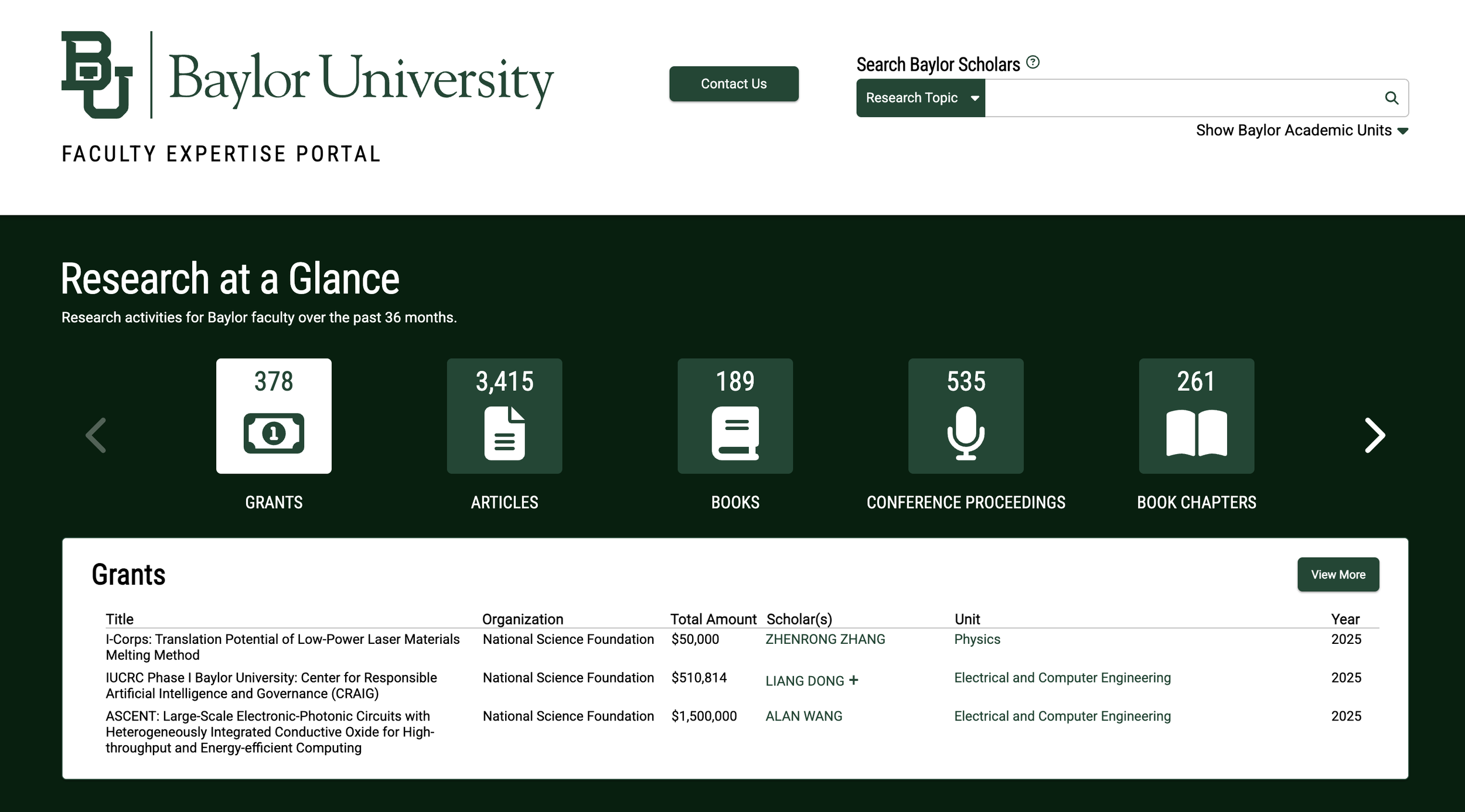Open the Research Topic dropdown

coord(921,98)
